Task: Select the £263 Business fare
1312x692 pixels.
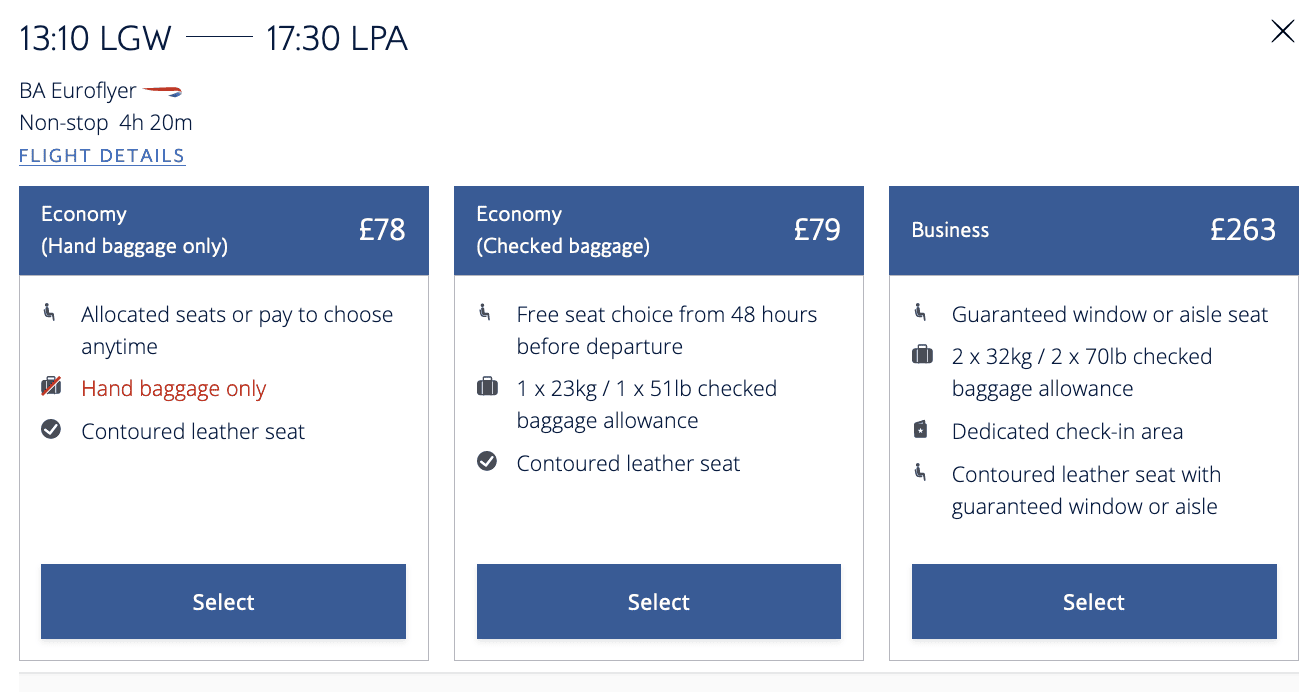Action: click(x=1094, y=601)
